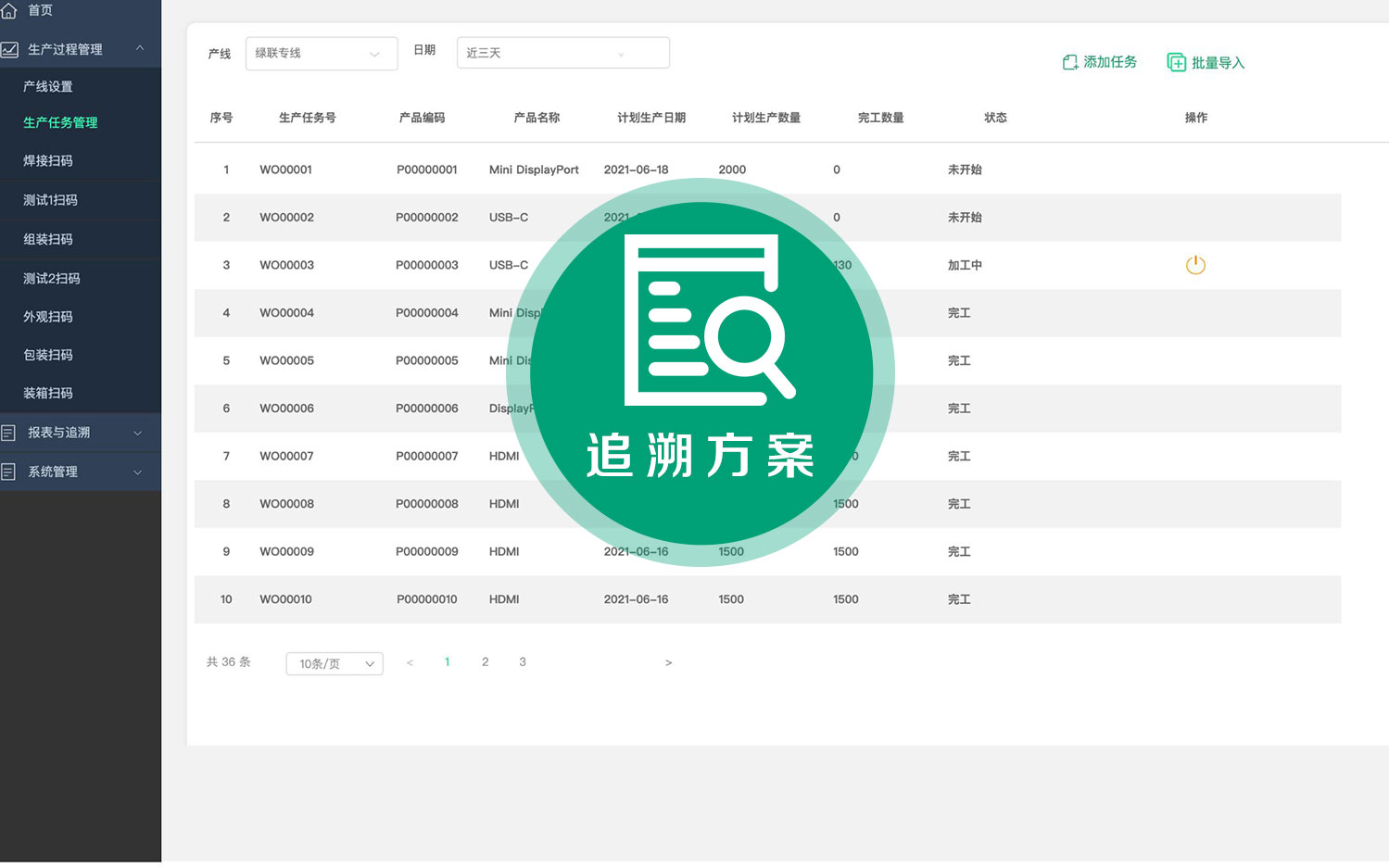Viewport: 1389px width, 868px height.
Task: Click the 添加任务 add-task icon
Action: [1070, 61]
